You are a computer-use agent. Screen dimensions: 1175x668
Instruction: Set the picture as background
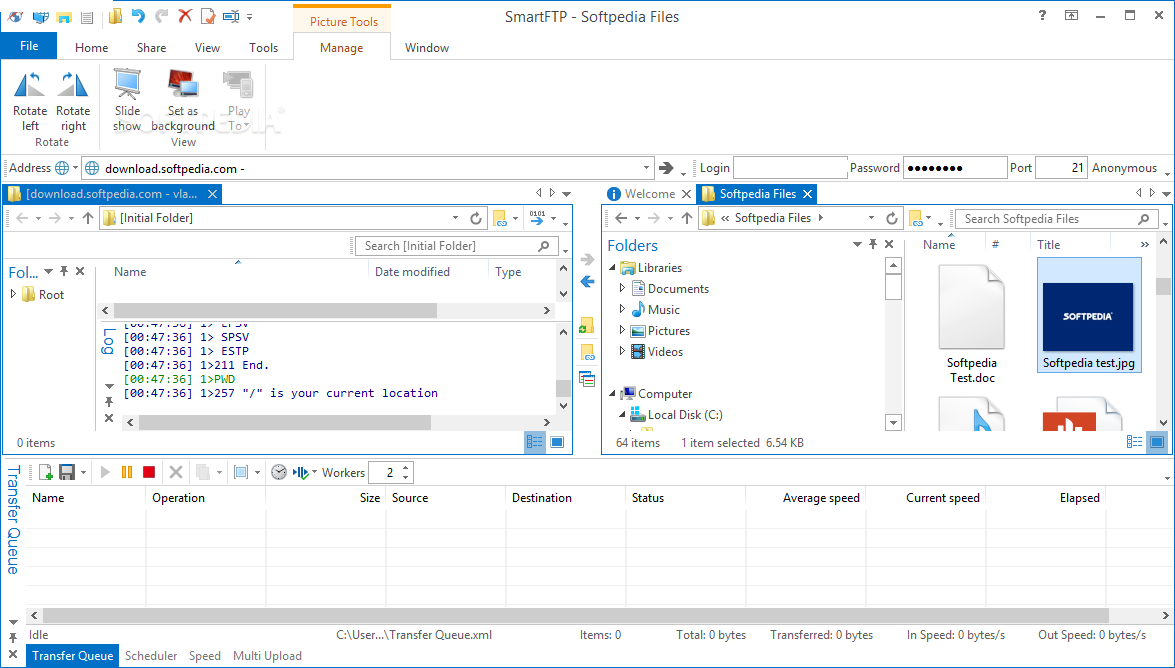click(x=183, y=101)
